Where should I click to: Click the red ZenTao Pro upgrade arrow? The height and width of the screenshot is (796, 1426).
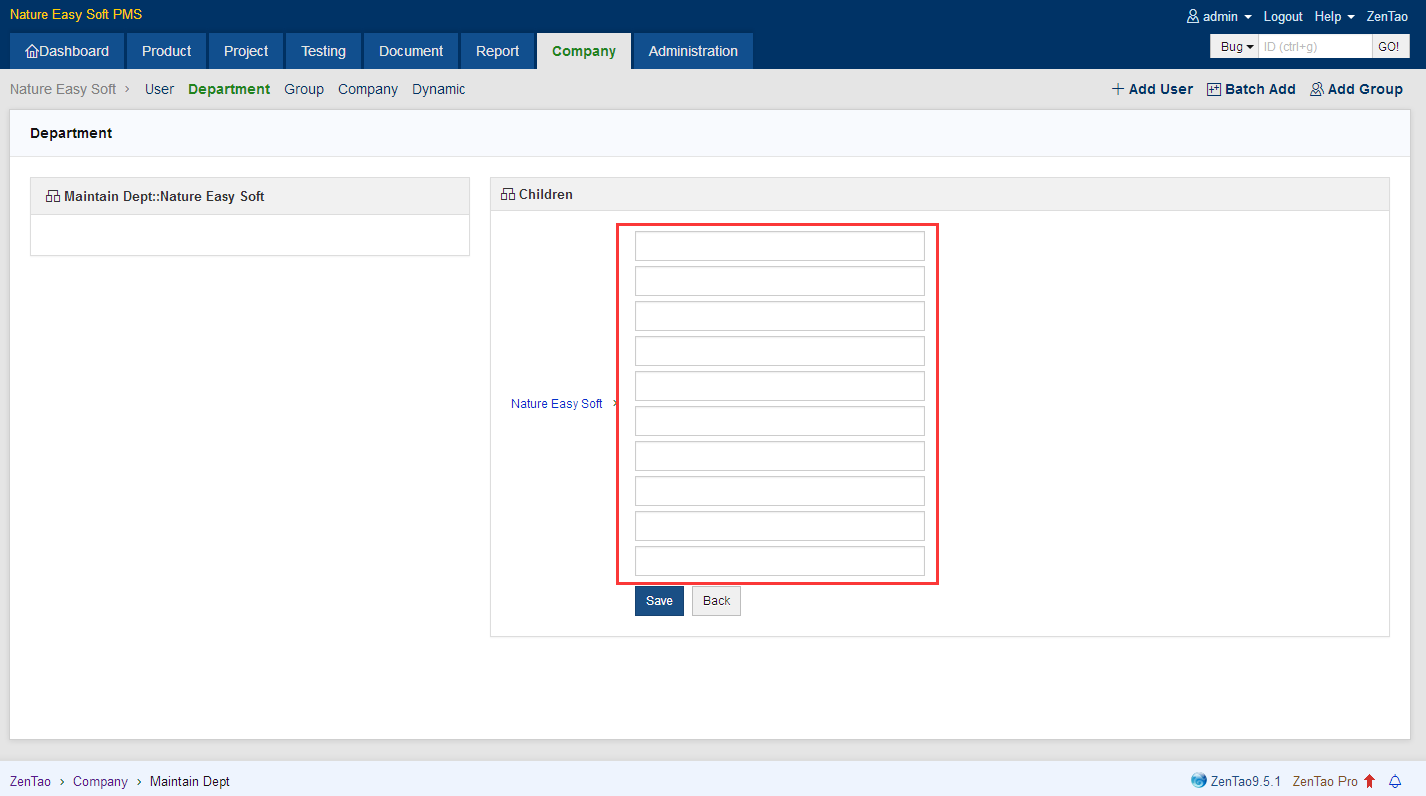pos(1369,781)
